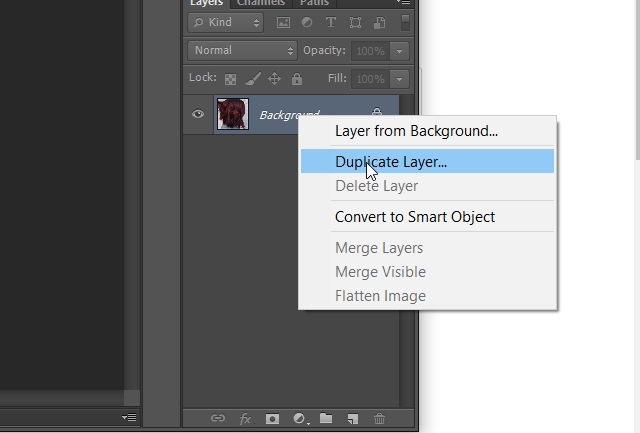Open the Opacity slider dropdown arrow
This screenshot has width=640, height=433.
coord(400,51)
